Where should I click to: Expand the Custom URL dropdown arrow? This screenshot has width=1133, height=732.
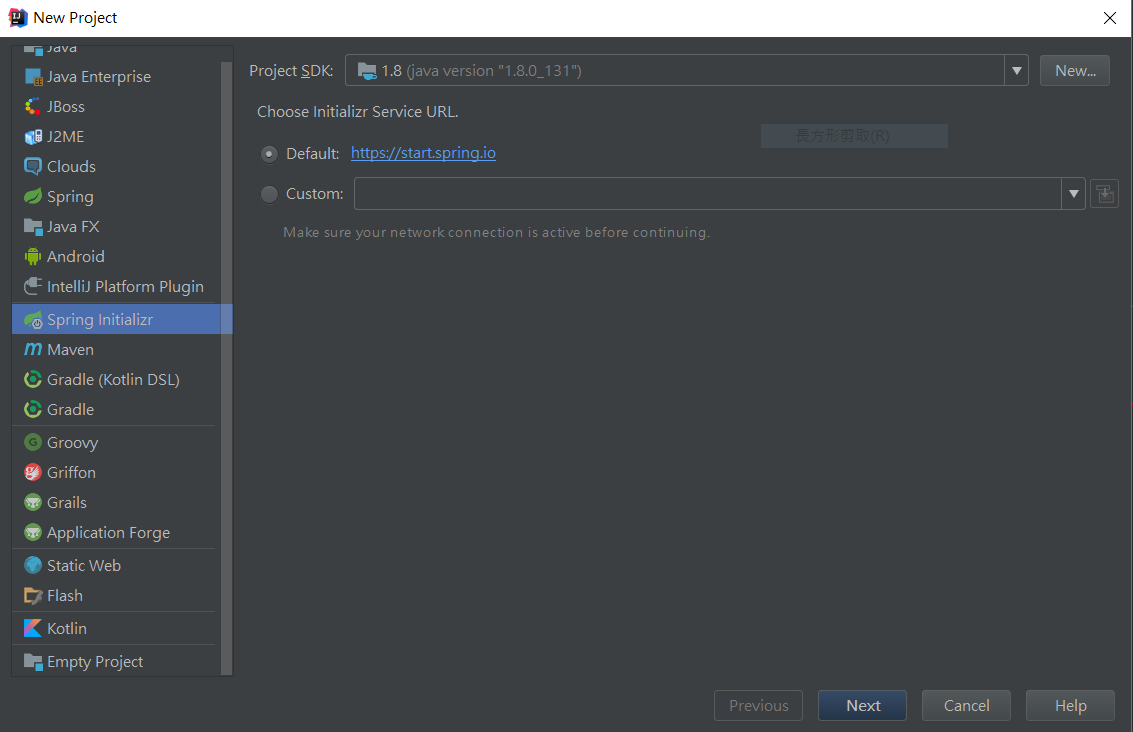1074,194
